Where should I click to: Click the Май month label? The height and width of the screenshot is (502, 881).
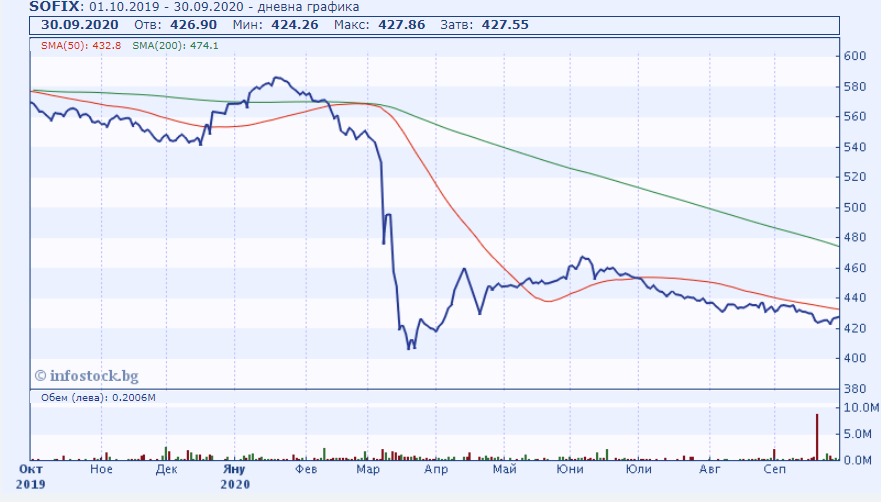tap(505, 469)
